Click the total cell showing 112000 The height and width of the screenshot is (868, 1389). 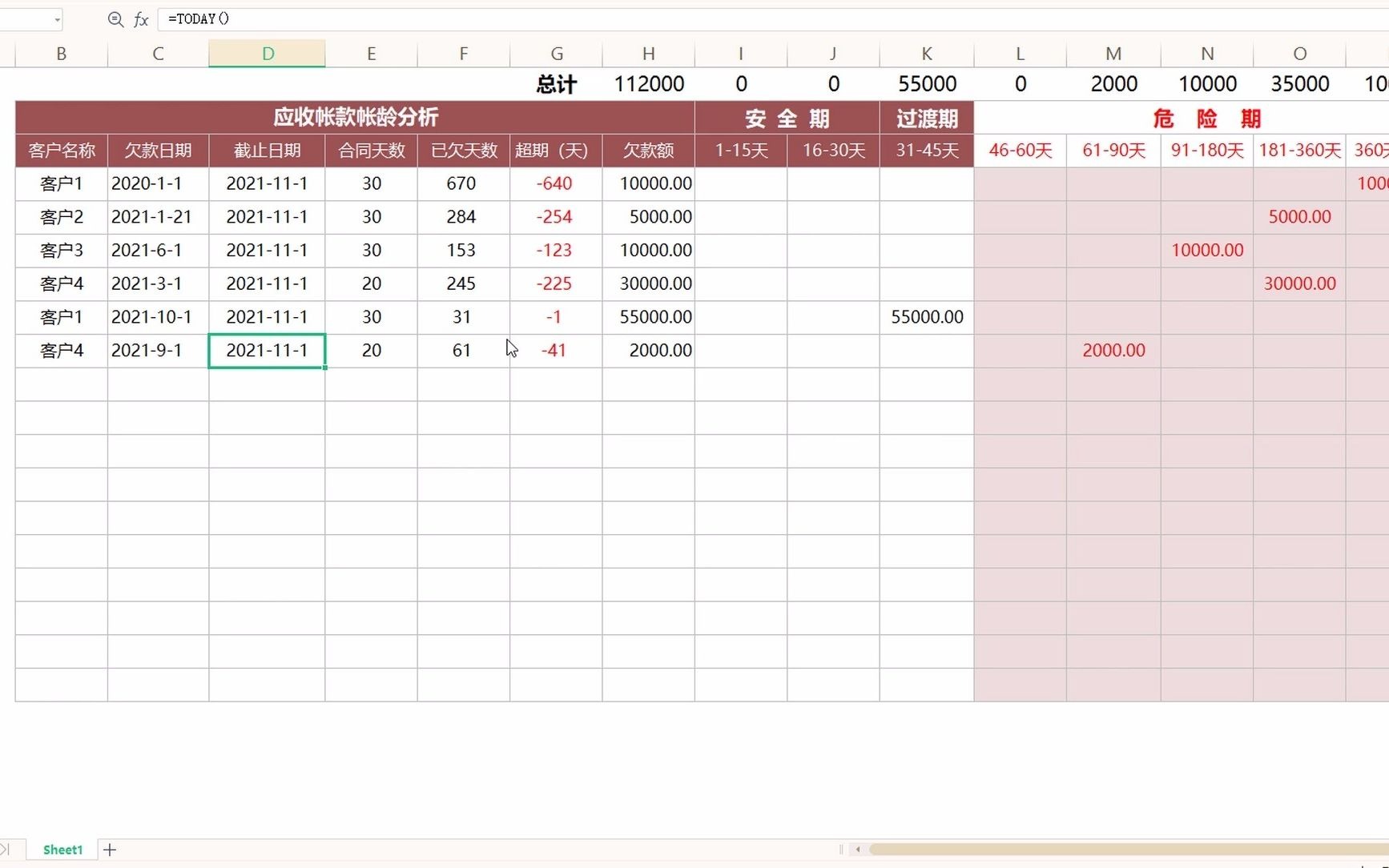(648, 84)
